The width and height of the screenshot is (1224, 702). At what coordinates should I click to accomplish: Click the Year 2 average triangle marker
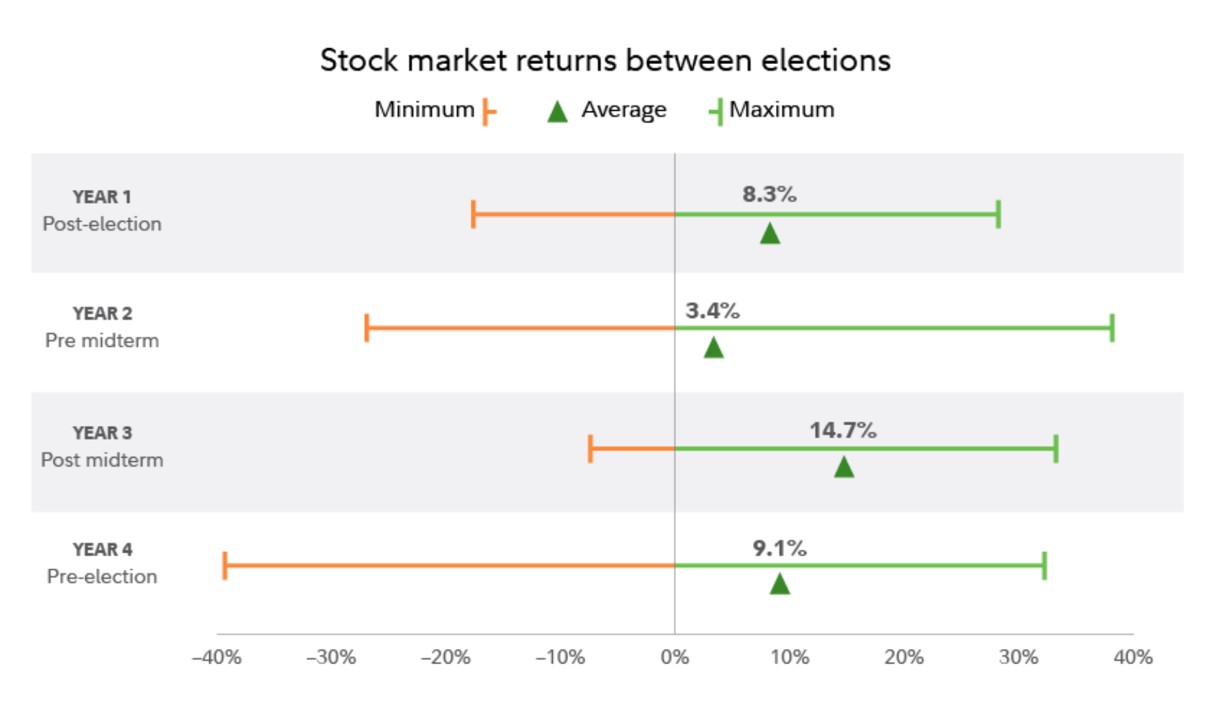pyautogui.click(x=713, y=347)
